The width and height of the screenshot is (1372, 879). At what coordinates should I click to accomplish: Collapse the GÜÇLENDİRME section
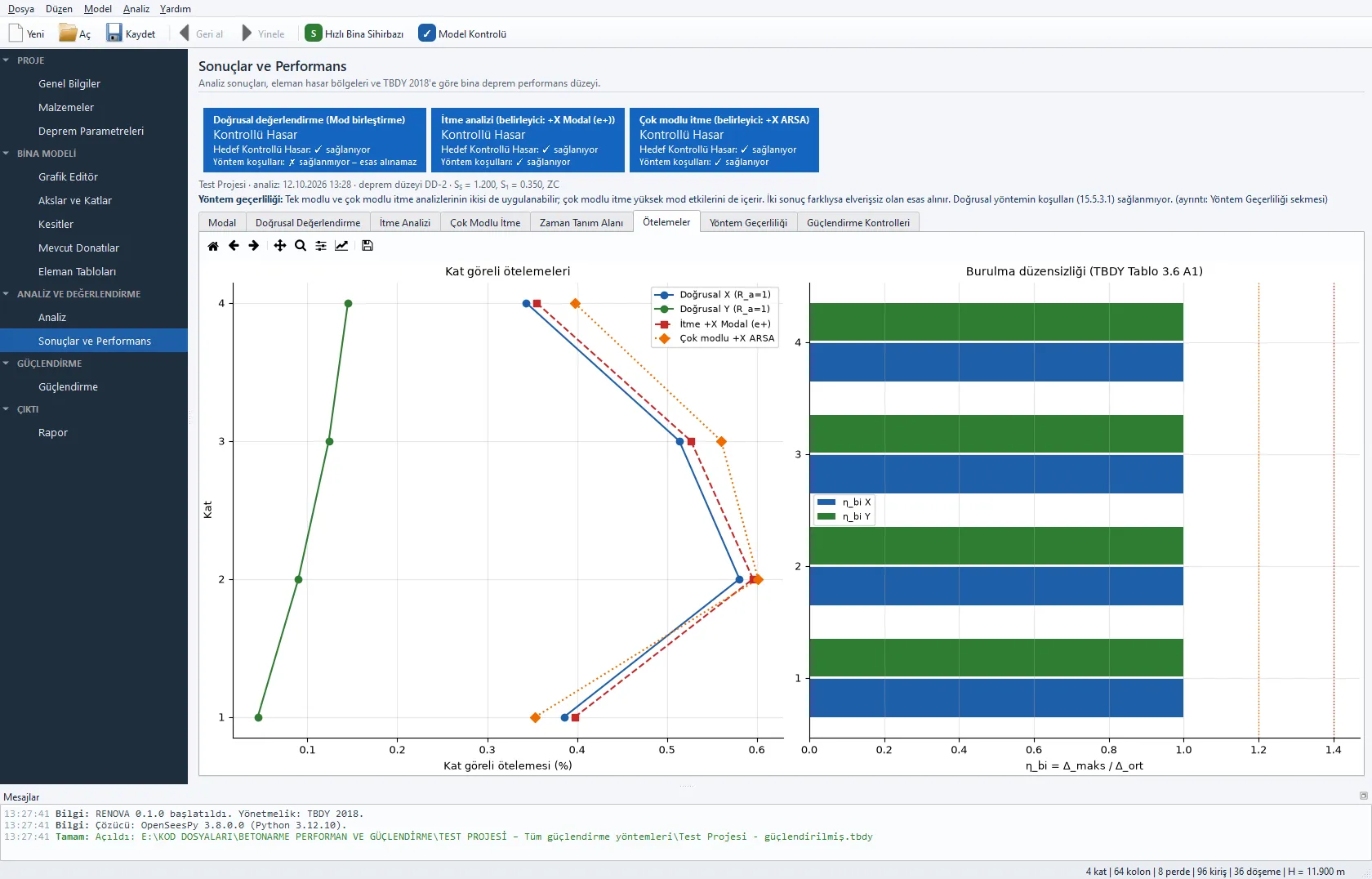click(7, 364)
